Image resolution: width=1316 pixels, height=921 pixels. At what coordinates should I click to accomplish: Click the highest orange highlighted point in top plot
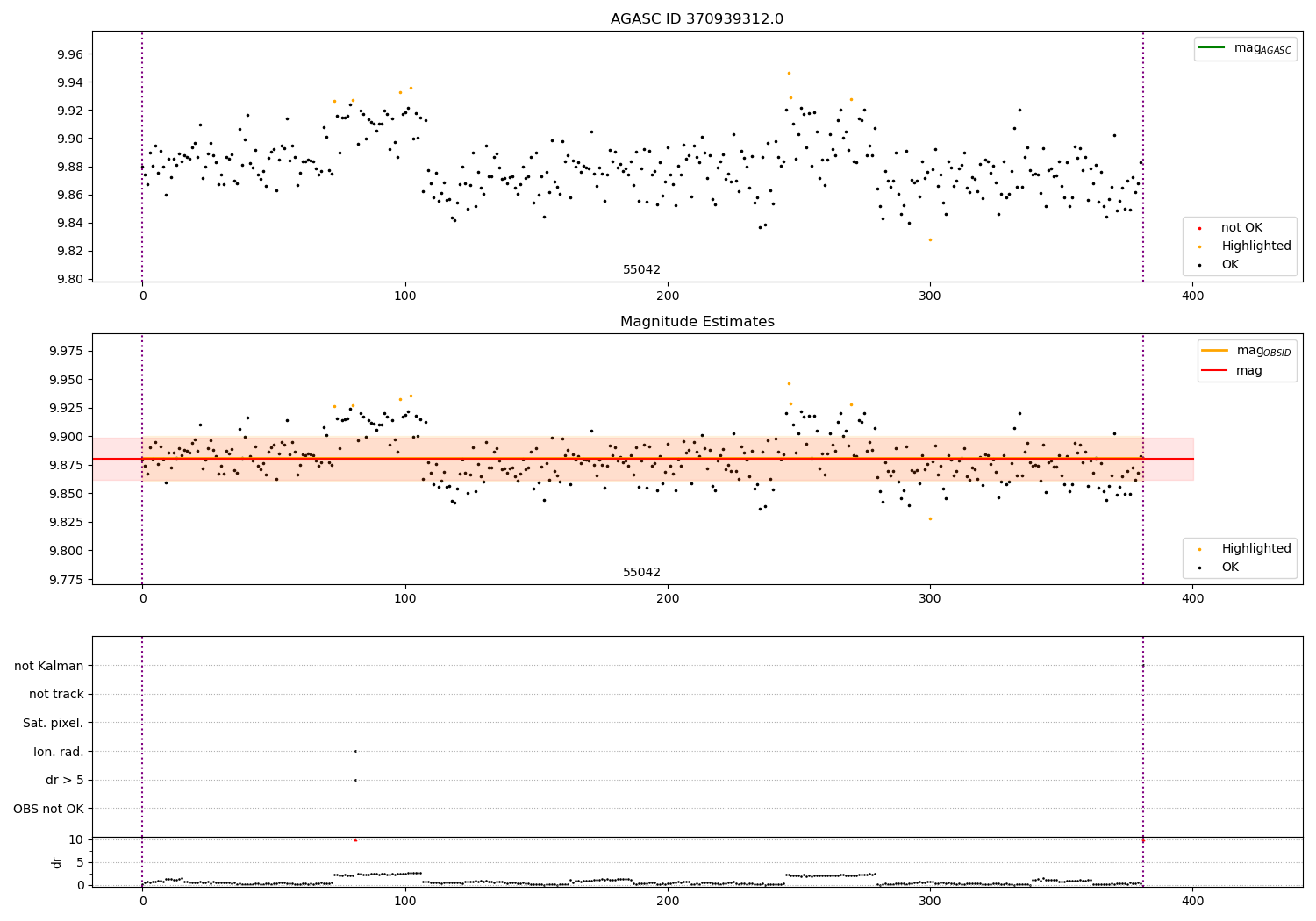pyautogui.click(x=789, y=73)
